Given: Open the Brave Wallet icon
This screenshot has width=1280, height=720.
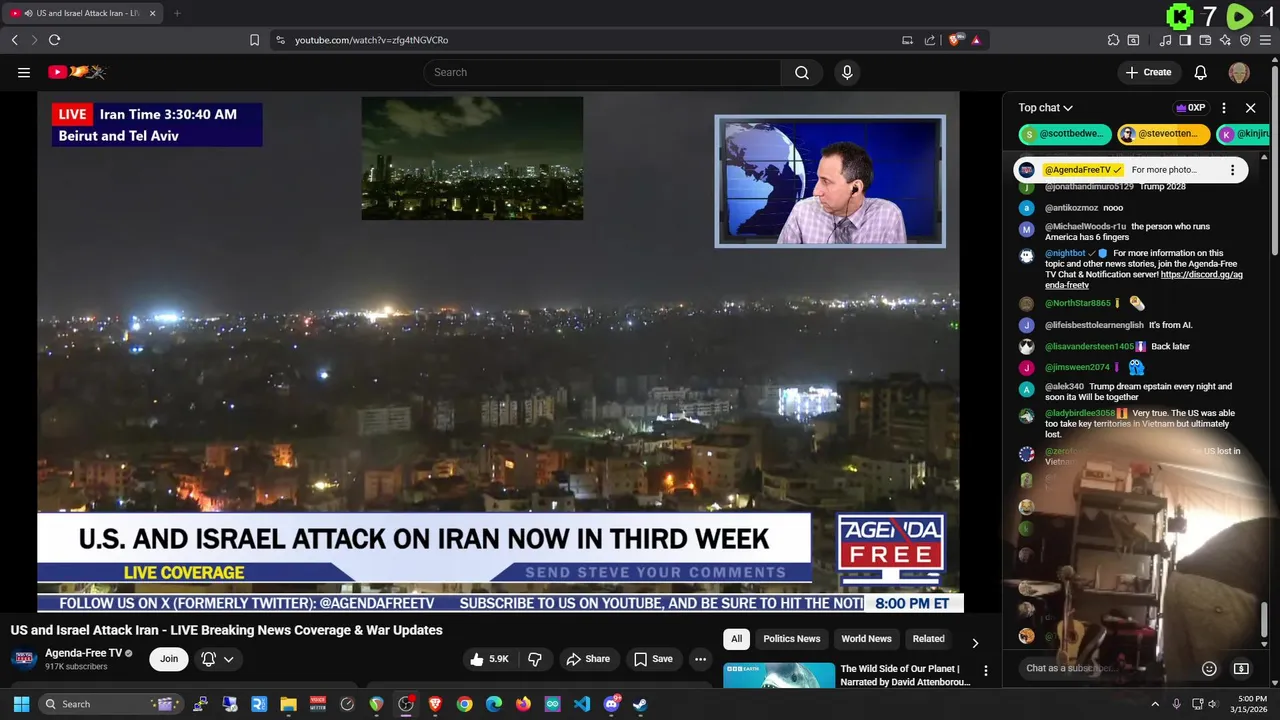Looking at the screenshot, I should click(1205, 40).
